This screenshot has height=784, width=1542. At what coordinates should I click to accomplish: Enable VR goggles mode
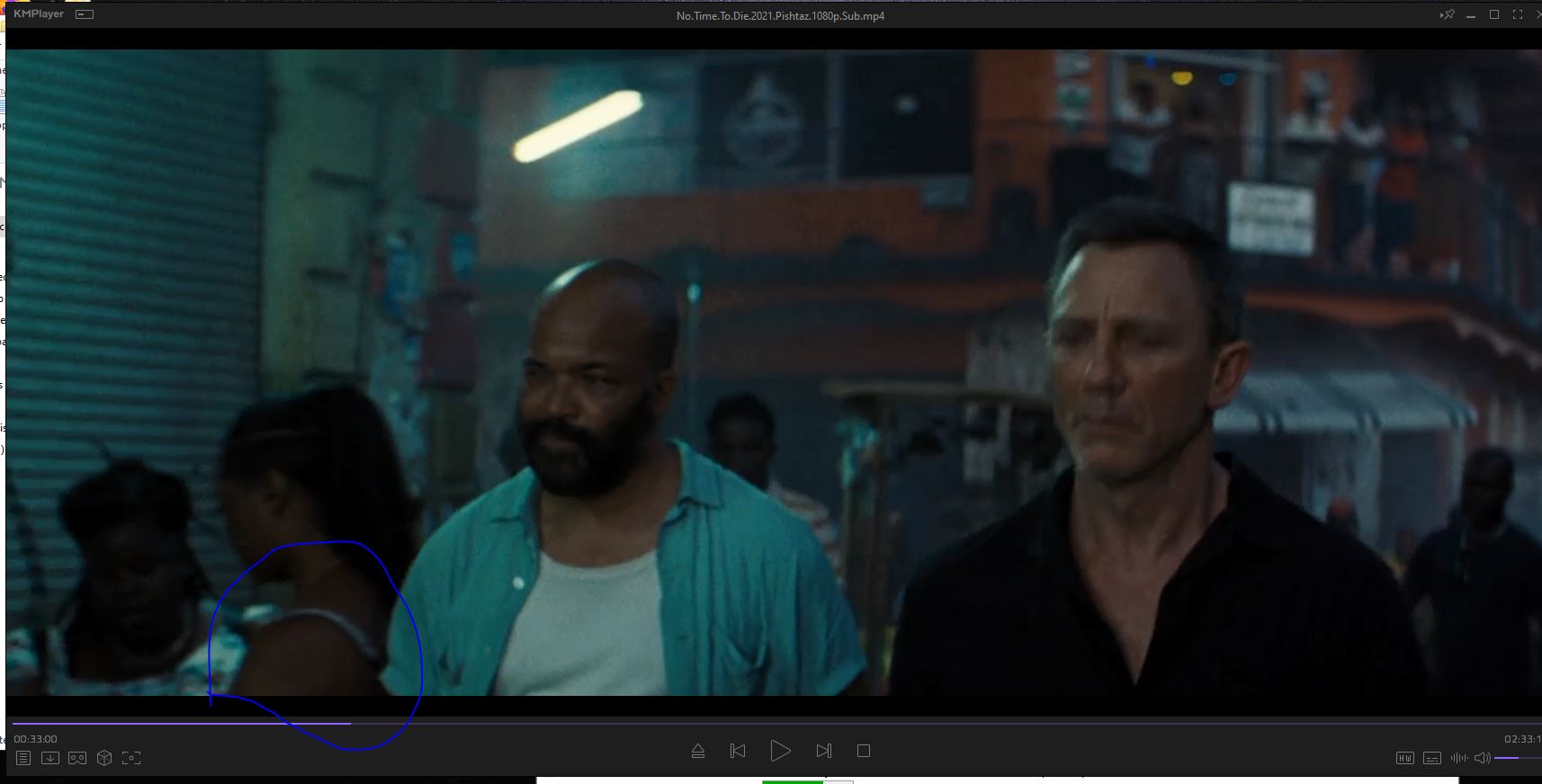click(77, 758)
